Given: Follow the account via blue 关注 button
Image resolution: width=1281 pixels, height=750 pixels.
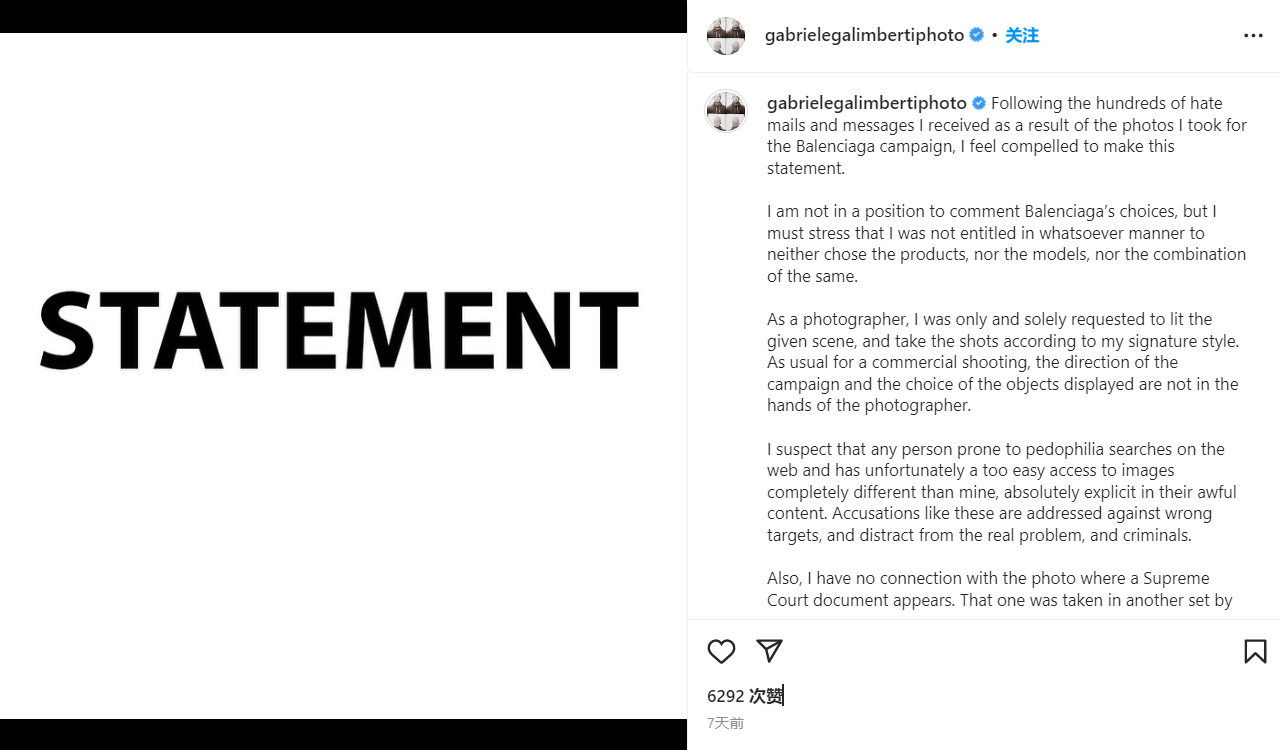Looking at the screenshot, I should 1022,36.
